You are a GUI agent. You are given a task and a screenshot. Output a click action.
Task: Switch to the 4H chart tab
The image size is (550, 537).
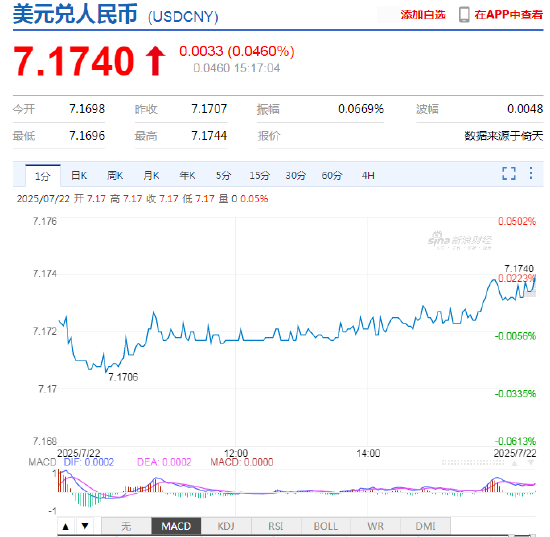[368, 175]
